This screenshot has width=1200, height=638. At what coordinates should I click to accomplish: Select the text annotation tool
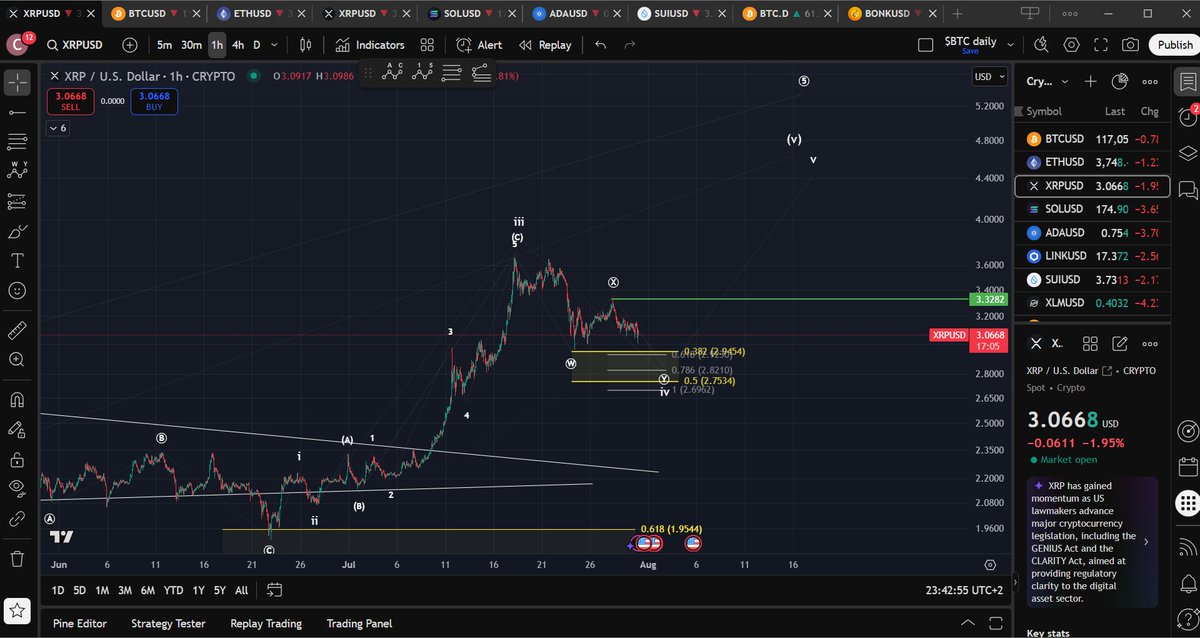tap(17, 261)
